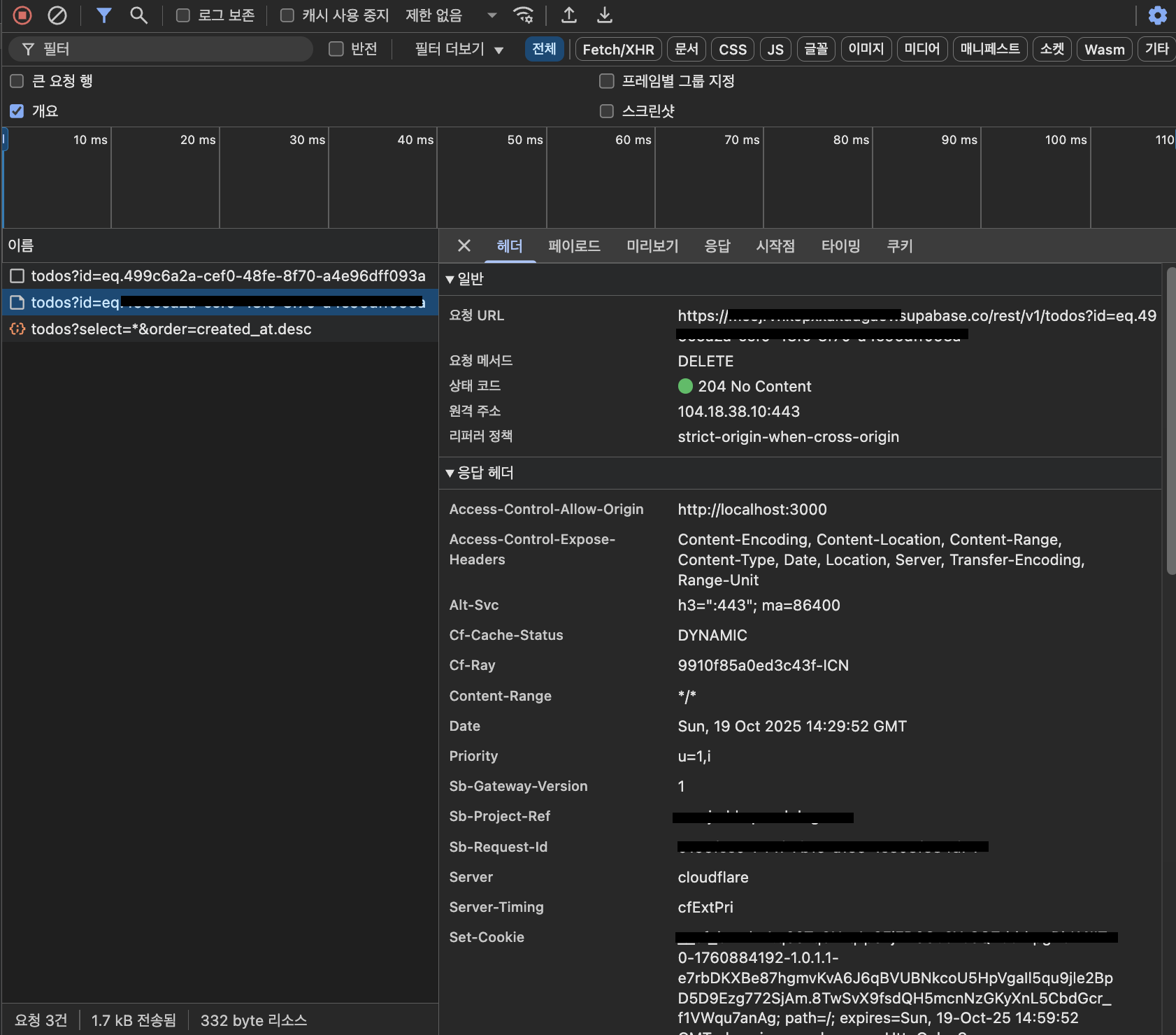
Task: Export HAR file with download icon
Action: click(605, 15)
